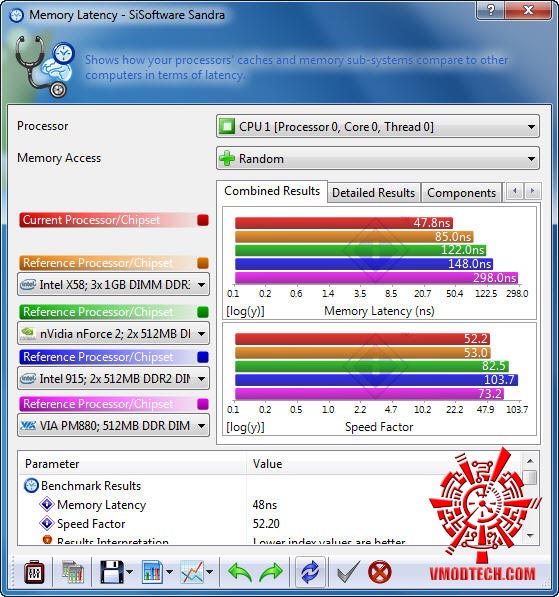Image resolution: width=559 pixels, height=597 pixels.
Task: Refresh the benchmark results
Action: pyautogui.click(x=310, y=572)
